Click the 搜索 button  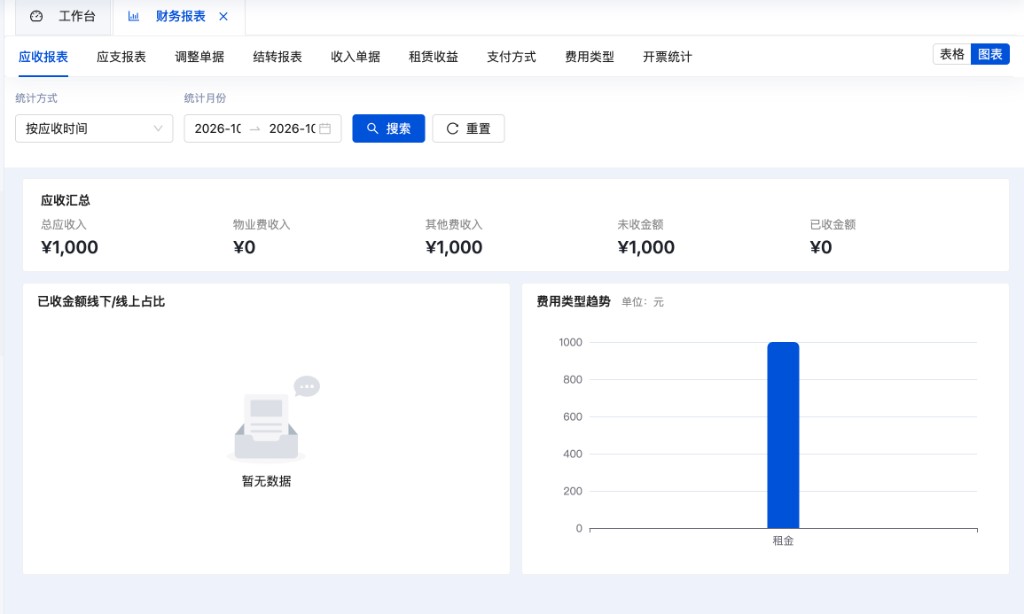click(389, 129)
